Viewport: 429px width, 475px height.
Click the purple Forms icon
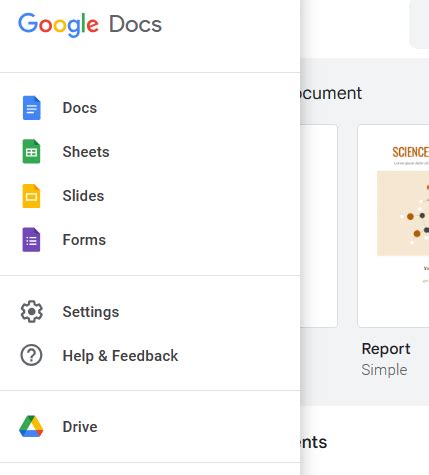coord(31,240)
